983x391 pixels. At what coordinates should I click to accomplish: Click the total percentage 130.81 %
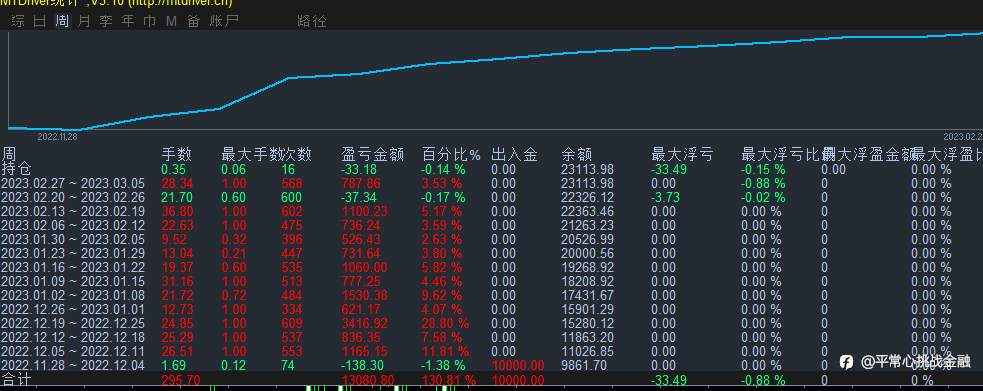449,380
